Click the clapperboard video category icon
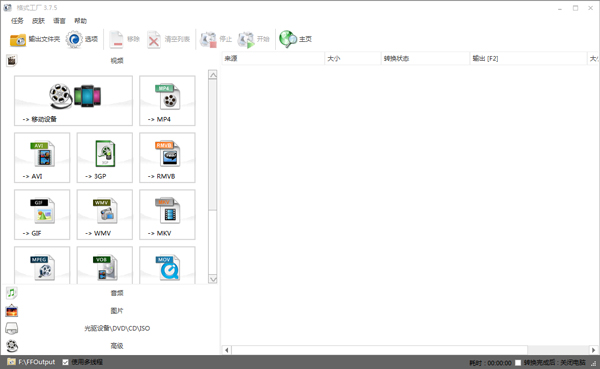Screen dimensions: 600x369 tap(12, 60)
